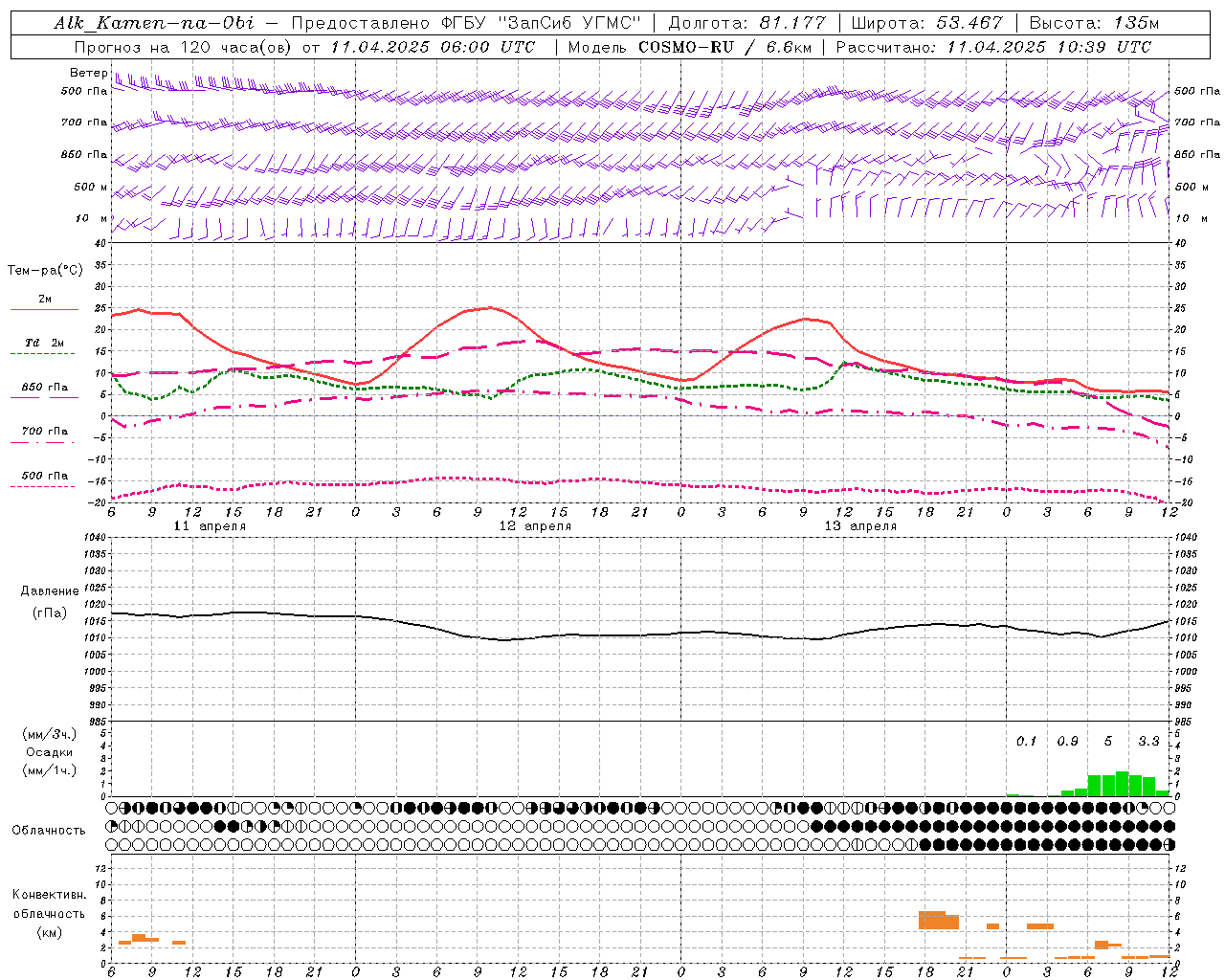The height and width of the screenshot is (980, 1225).
Task: Click the '0.1' three-hour precipitation value
Action: pos(1026,742)
